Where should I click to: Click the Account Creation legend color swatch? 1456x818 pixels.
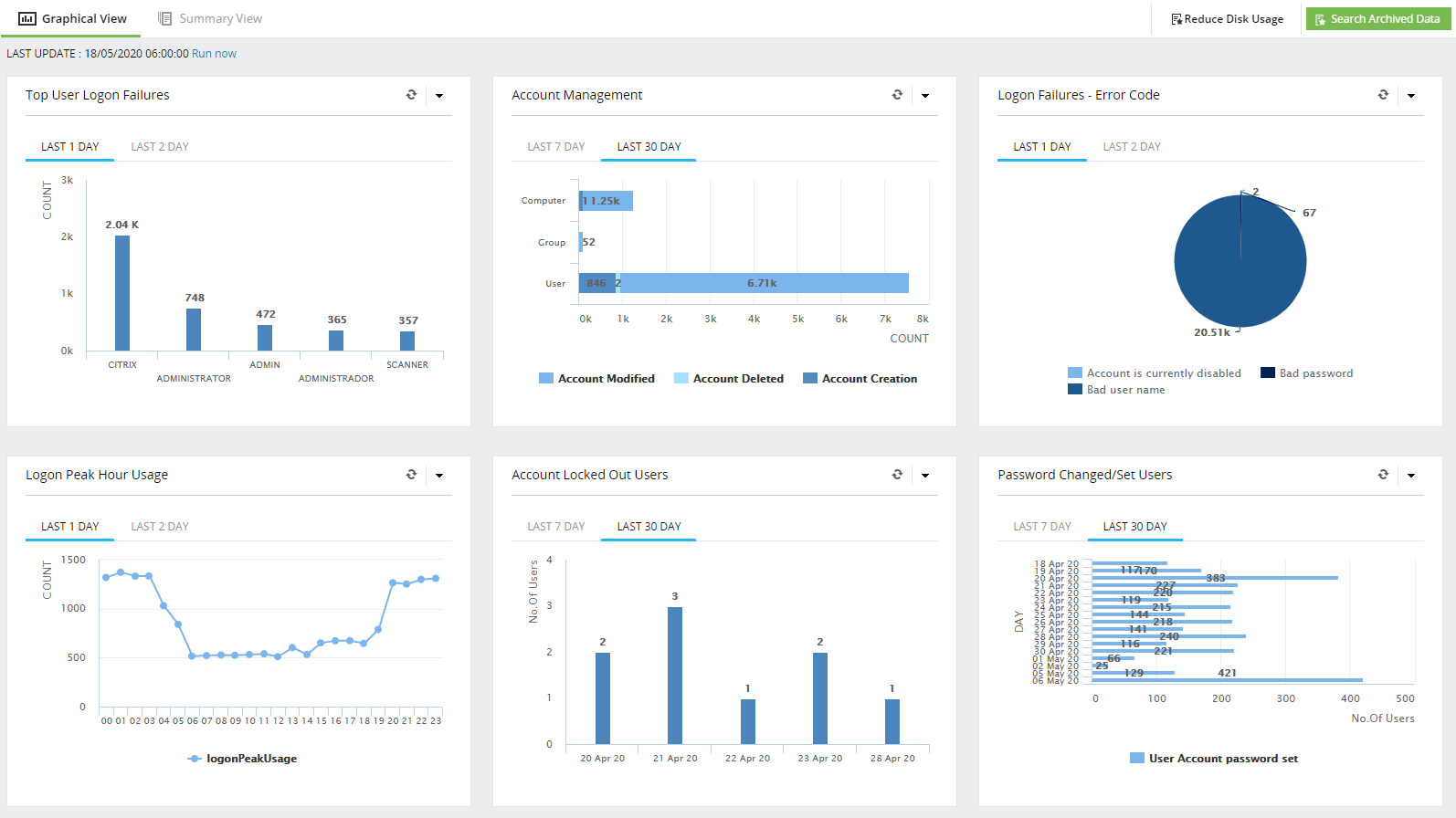pyautogui.click(x=809, y=379)
